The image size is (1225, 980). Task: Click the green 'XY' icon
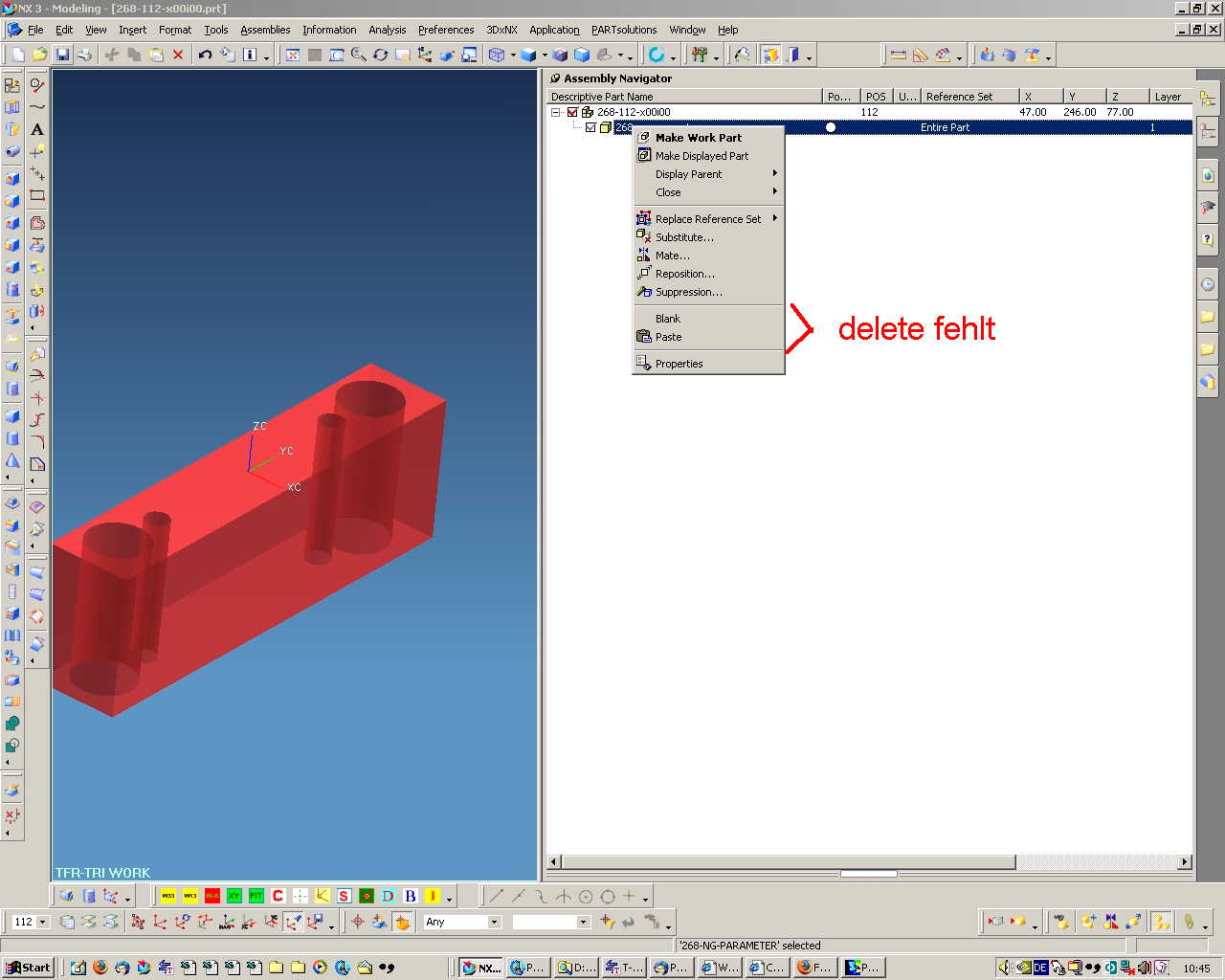(x=234, y=896)
